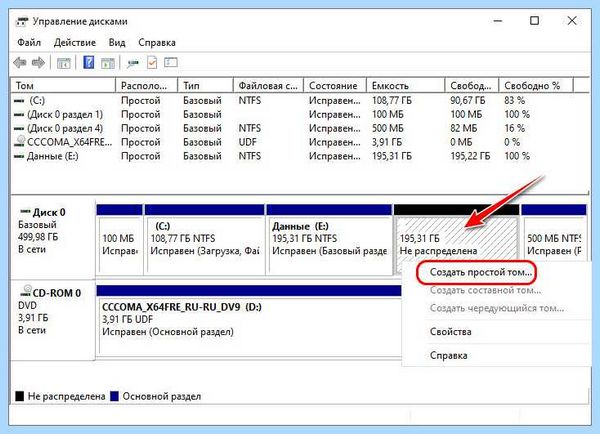Click the 83 % free percentage cell

[515, 101]
